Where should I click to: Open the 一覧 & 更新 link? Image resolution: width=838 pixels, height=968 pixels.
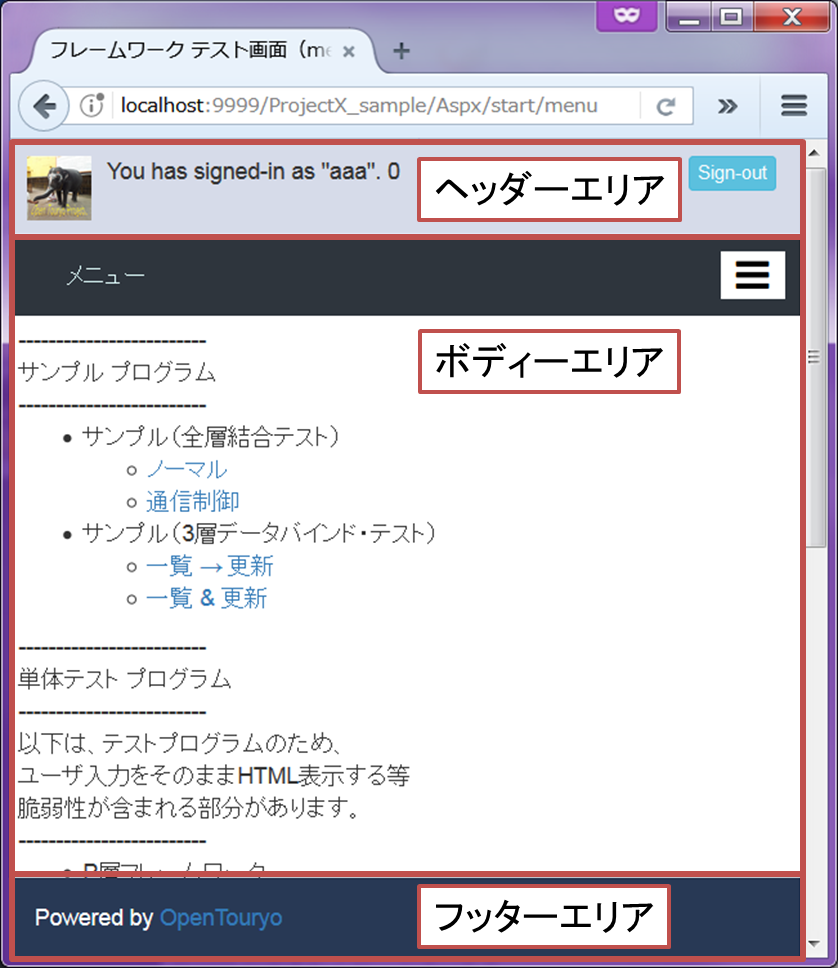(x=206, y=599)
